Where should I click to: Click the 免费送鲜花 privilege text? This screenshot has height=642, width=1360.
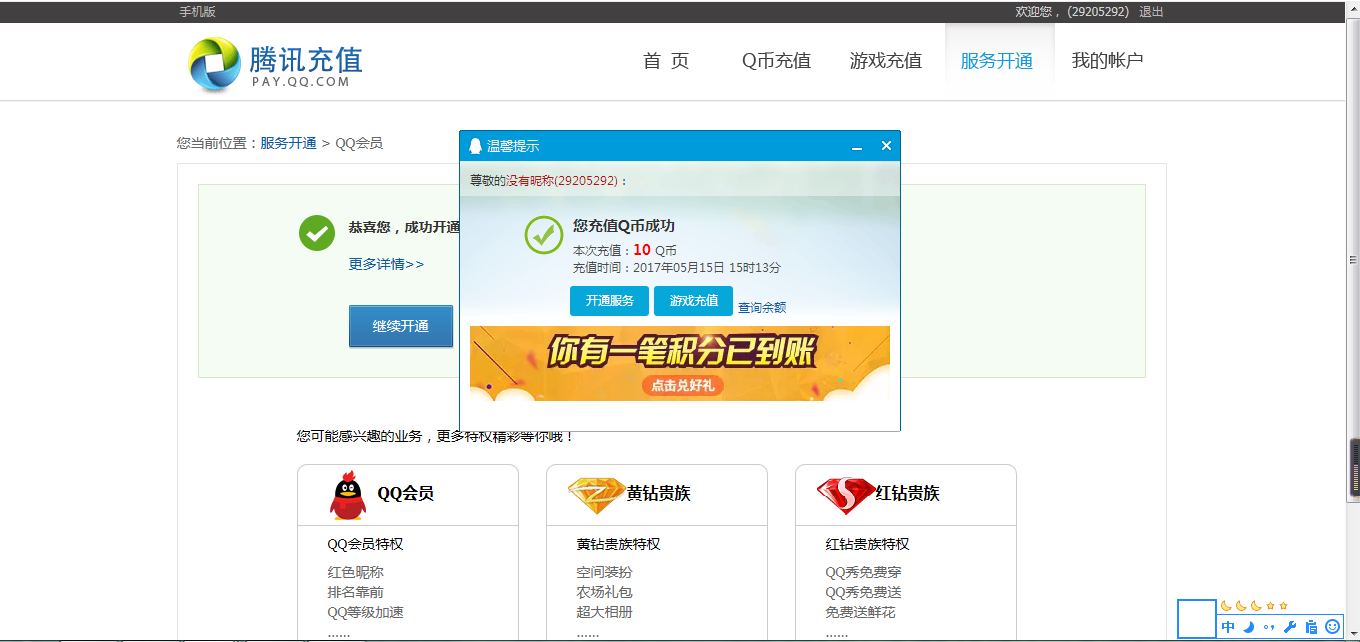[861, 612]
